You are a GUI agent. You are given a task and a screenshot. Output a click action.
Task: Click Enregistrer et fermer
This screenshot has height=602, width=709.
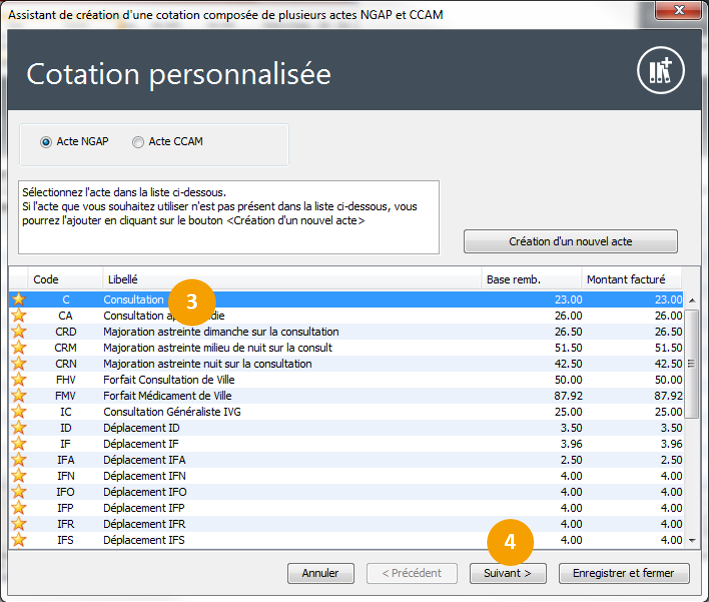624,573
